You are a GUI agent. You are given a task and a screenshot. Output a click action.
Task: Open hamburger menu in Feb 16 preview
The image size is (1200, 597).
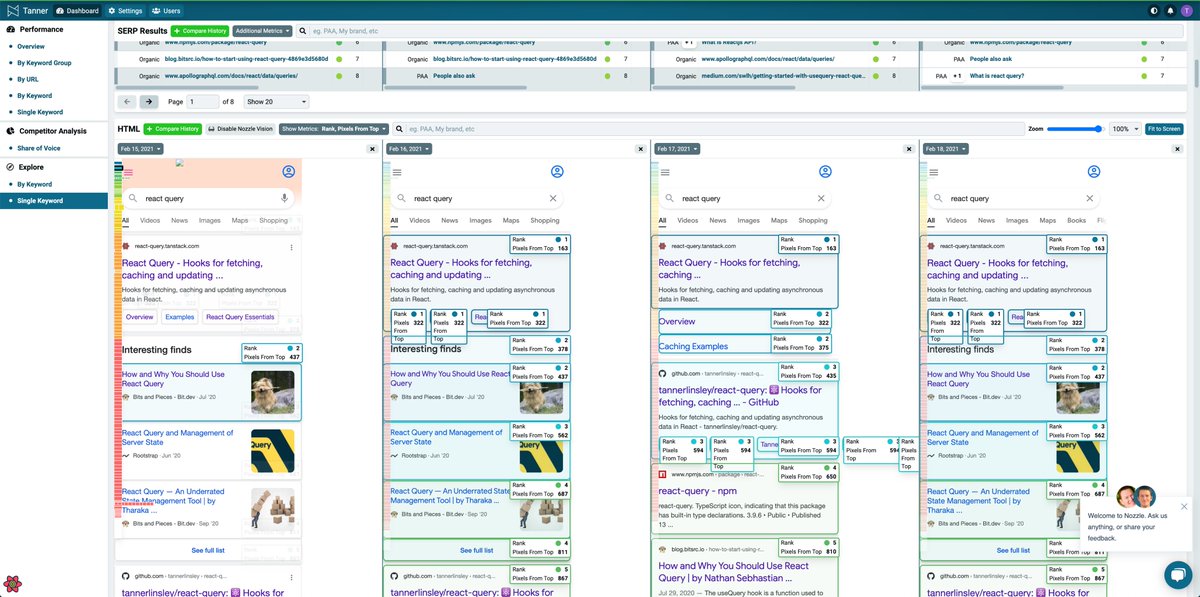pyautogui.click(x=398, y=172)
